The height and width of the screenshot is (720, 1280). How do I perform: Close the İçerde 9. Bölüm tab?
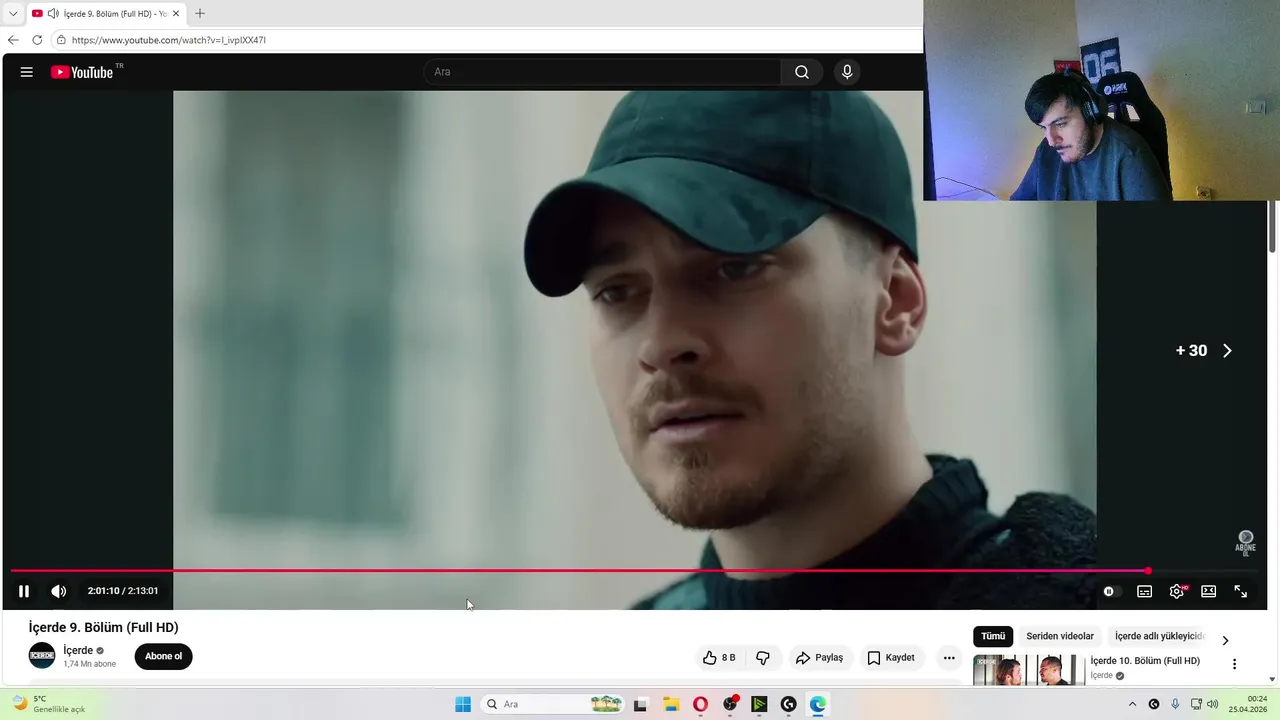coord(176,14)
